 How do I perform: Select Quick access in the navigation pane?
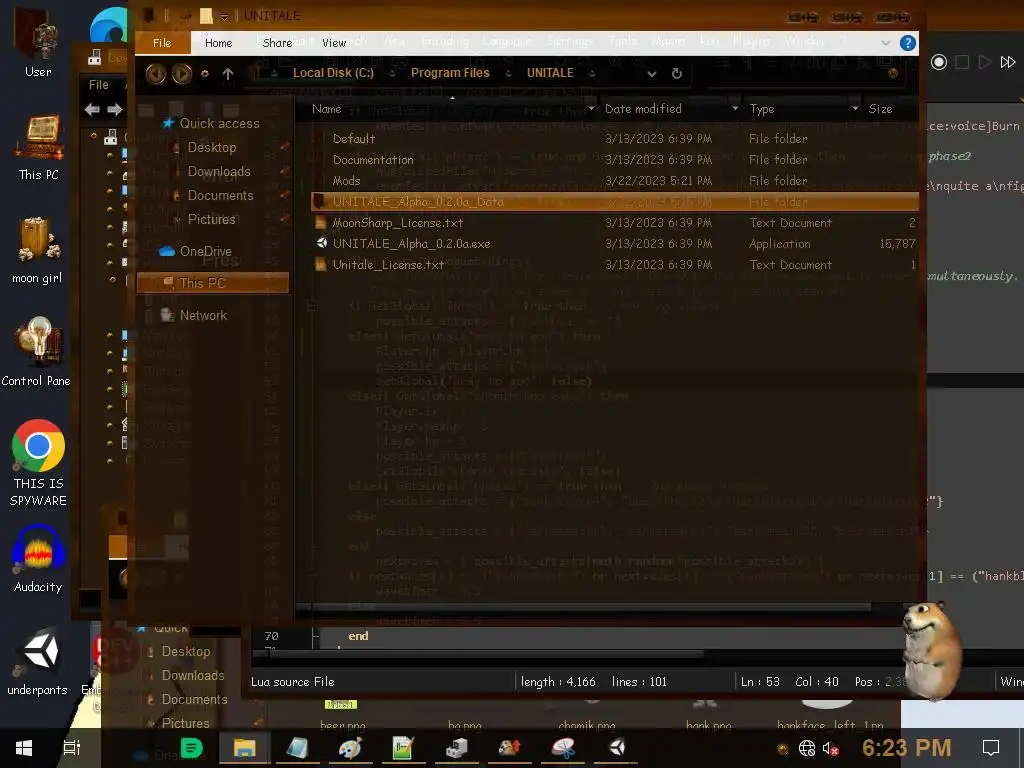[219, 123]
